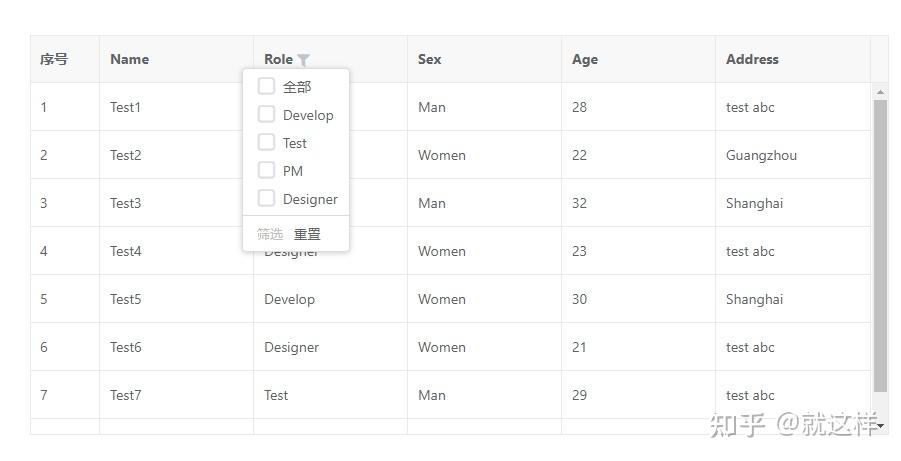
Task: Check the 全部 checkbox in filter
Action: click(267, 86)
